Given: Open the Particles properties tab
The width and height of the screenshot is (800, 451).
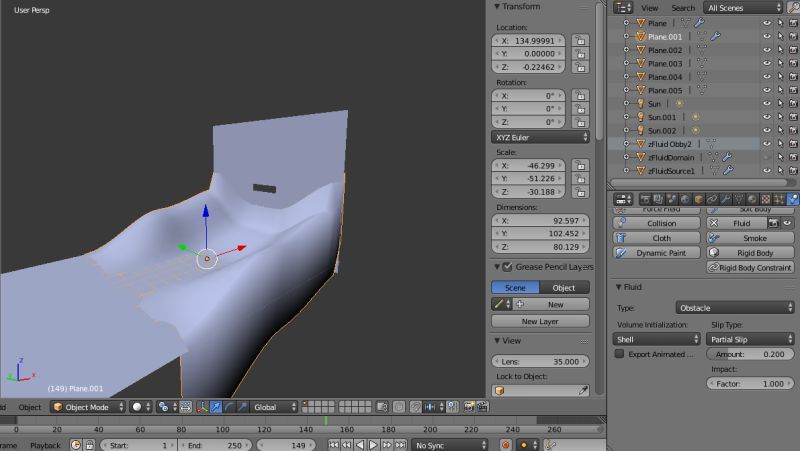Looking at the screenshot, I should 779,199.
